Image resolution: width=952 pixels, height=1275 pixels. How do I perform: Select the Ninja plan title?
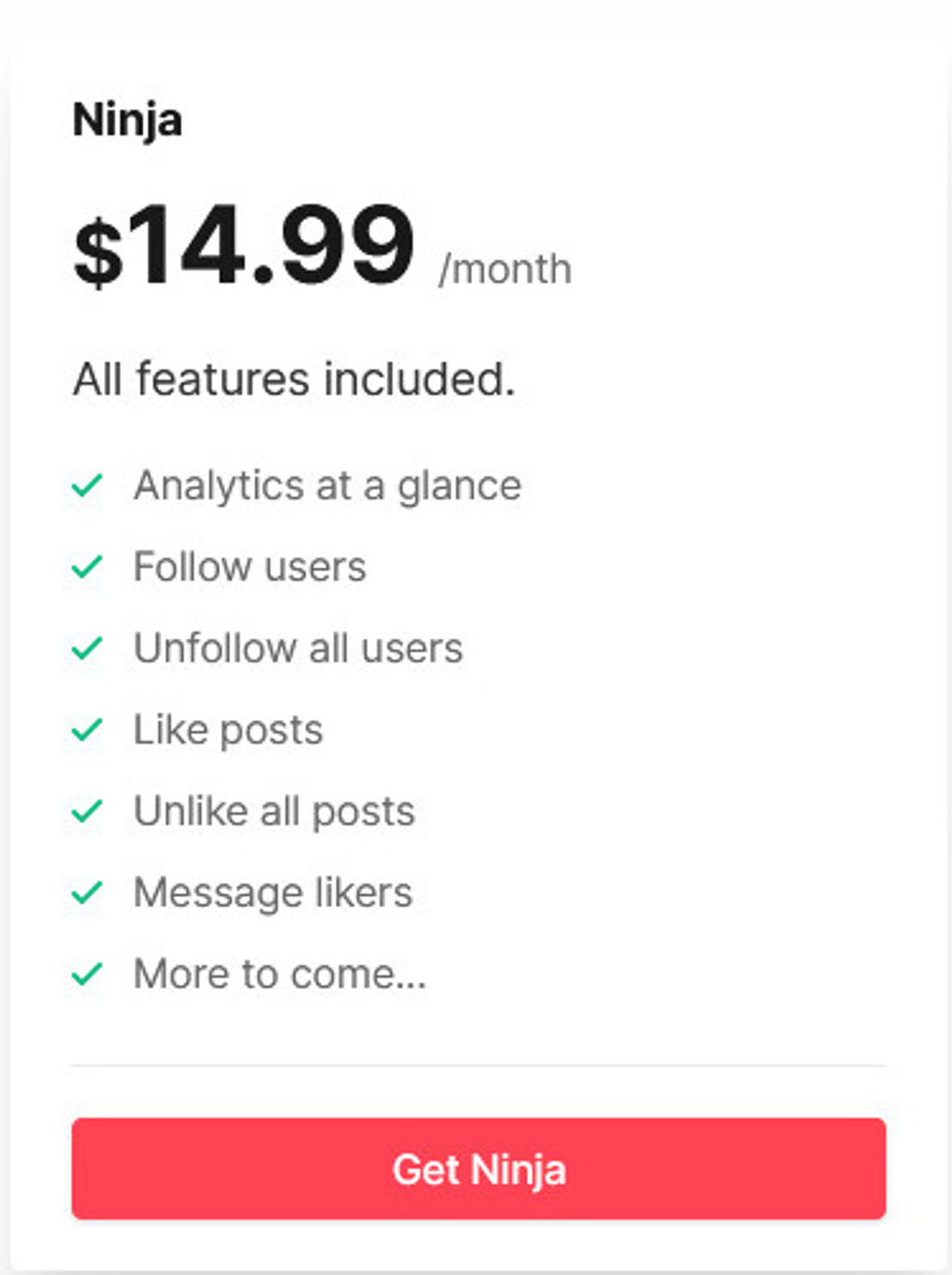tap(127, 121)
